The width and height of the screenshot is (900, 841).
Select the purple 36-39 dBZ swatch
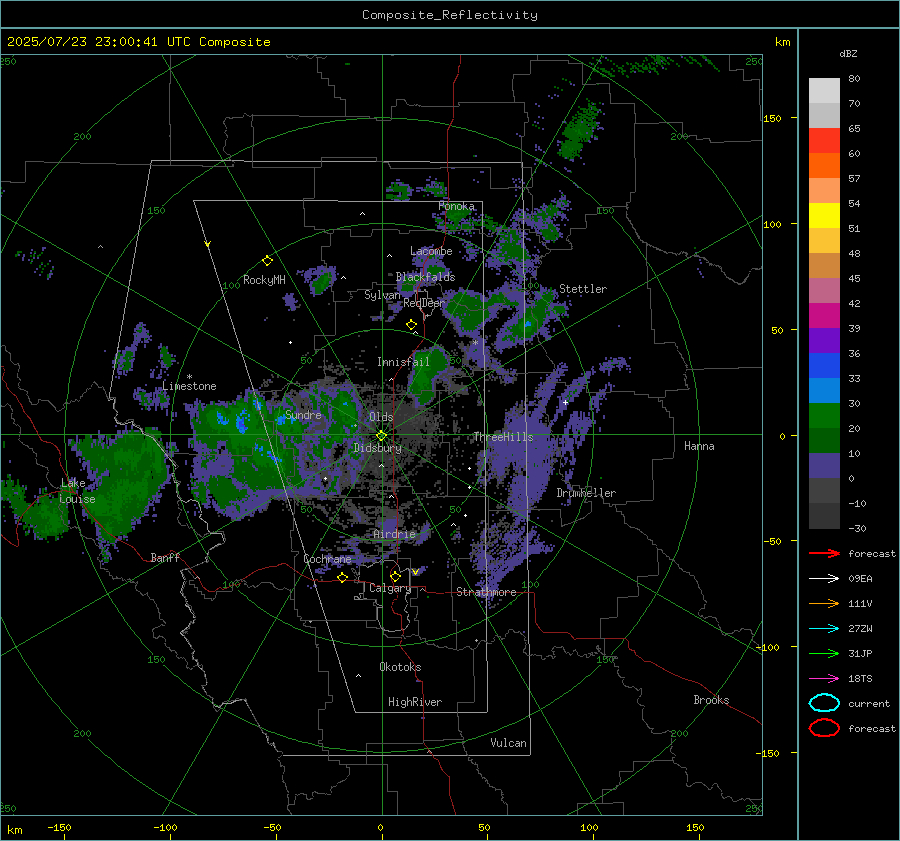pos(824,341)
